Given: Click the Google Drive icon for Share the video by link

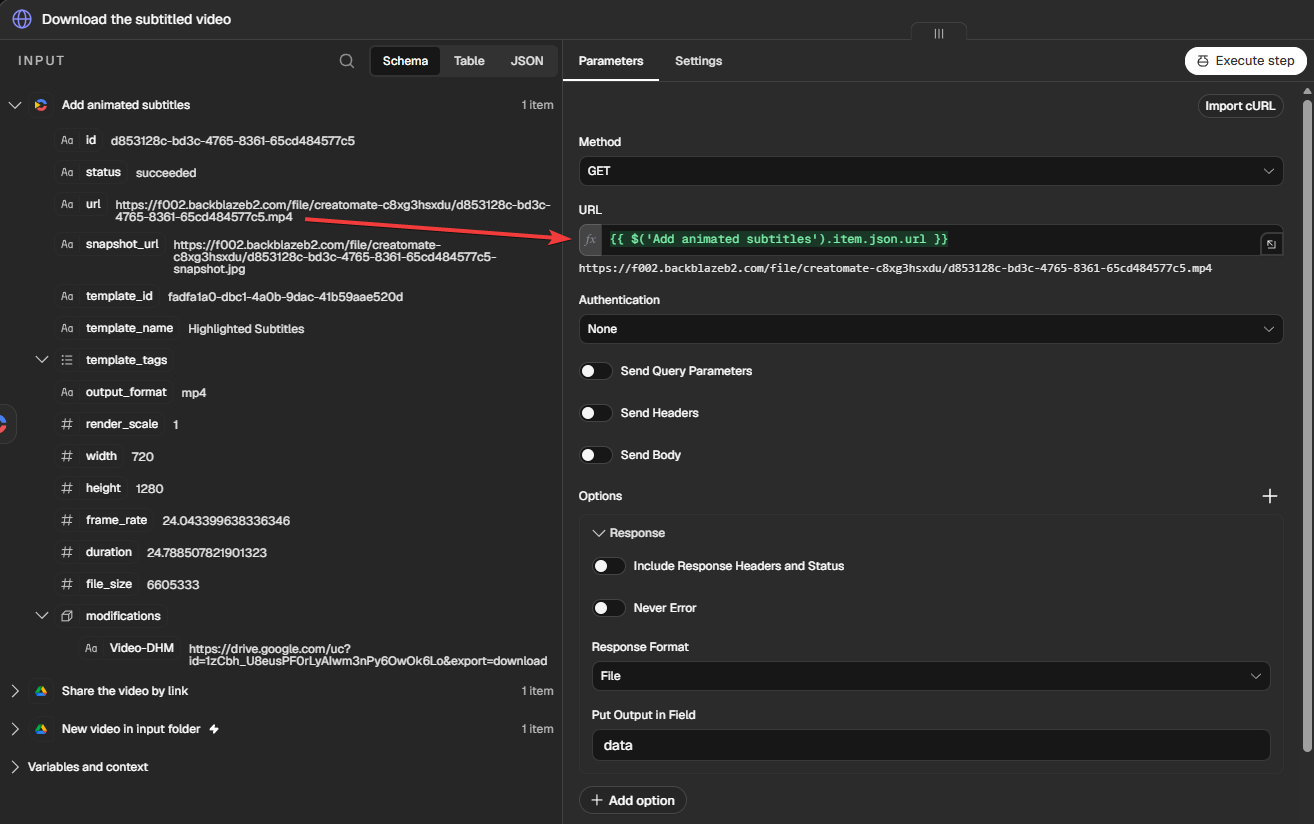Looking at the screenshot, I should (41, 691).
